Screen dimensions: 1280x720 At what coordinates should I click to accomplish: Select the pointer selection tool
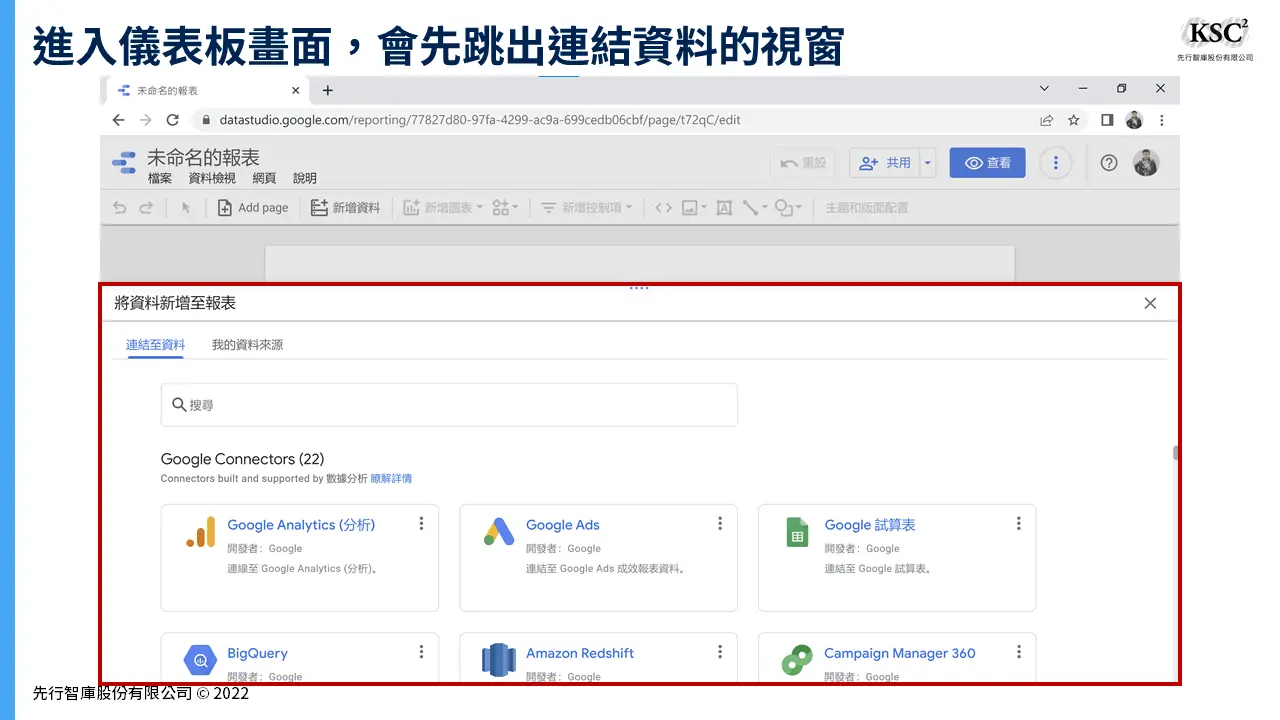pyautogui.click(x=185, y=208)
